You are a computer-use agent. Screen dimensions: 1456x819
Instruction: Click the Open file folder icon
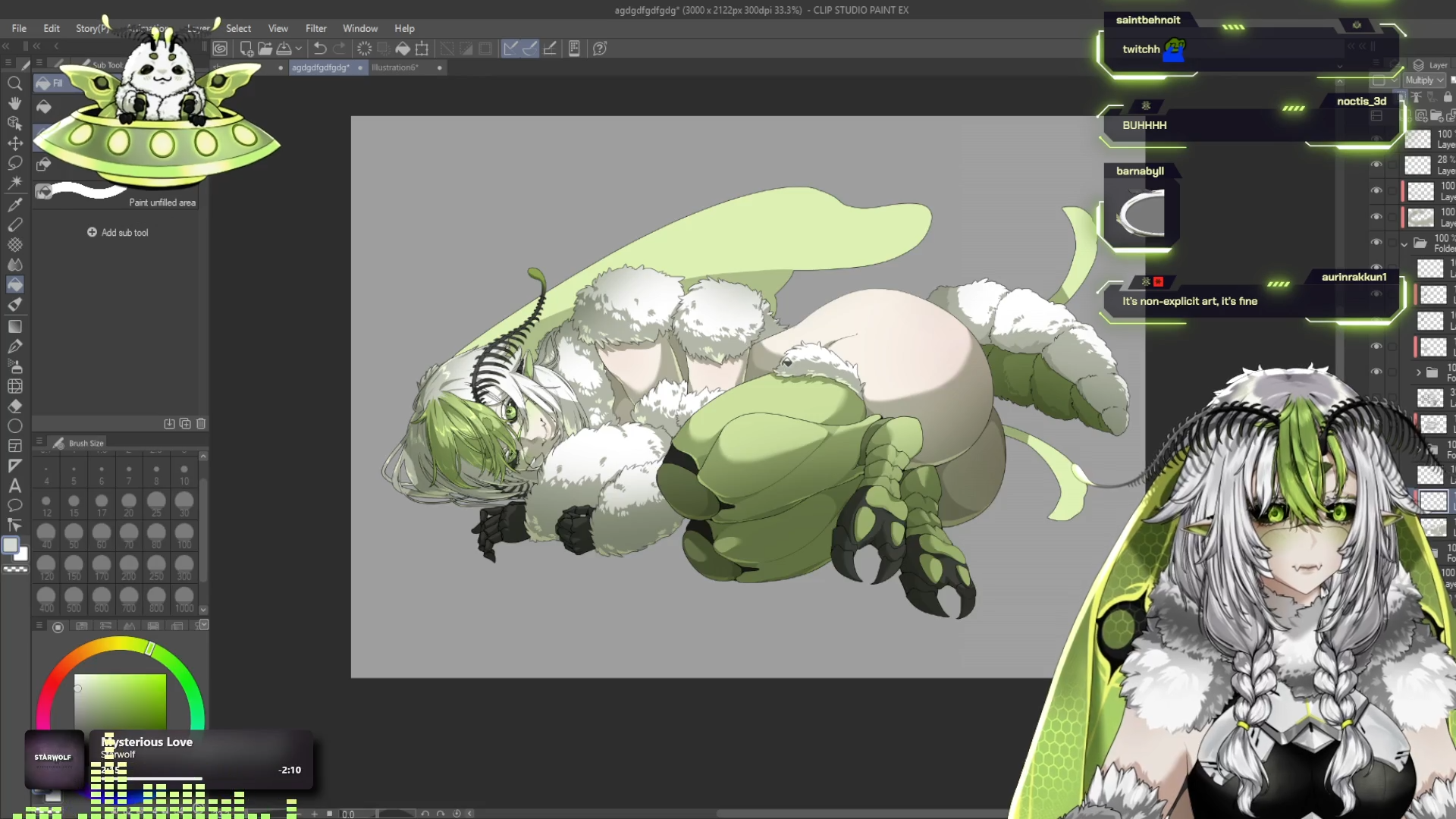click(265, 49)
